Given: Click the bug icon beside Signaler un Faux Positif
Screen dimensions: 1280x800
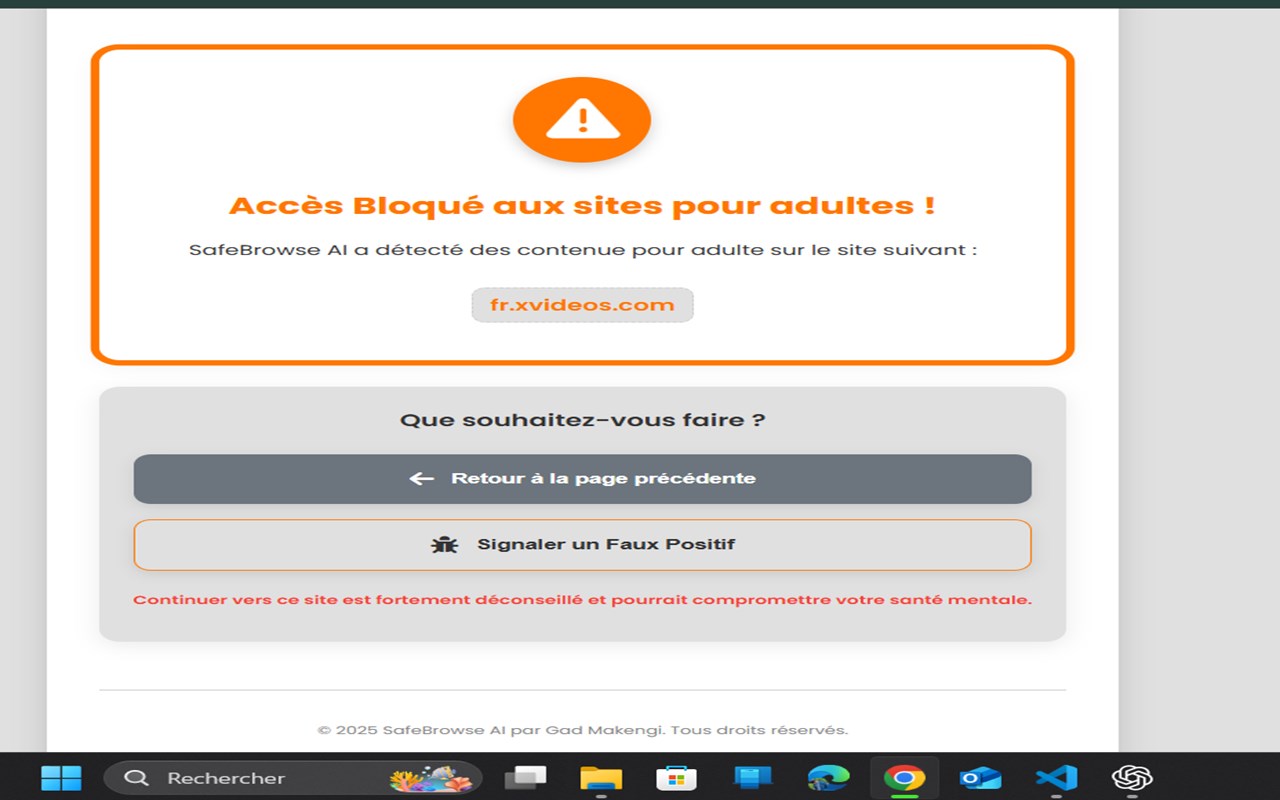Looking at the screenshot, I should 444,545.
